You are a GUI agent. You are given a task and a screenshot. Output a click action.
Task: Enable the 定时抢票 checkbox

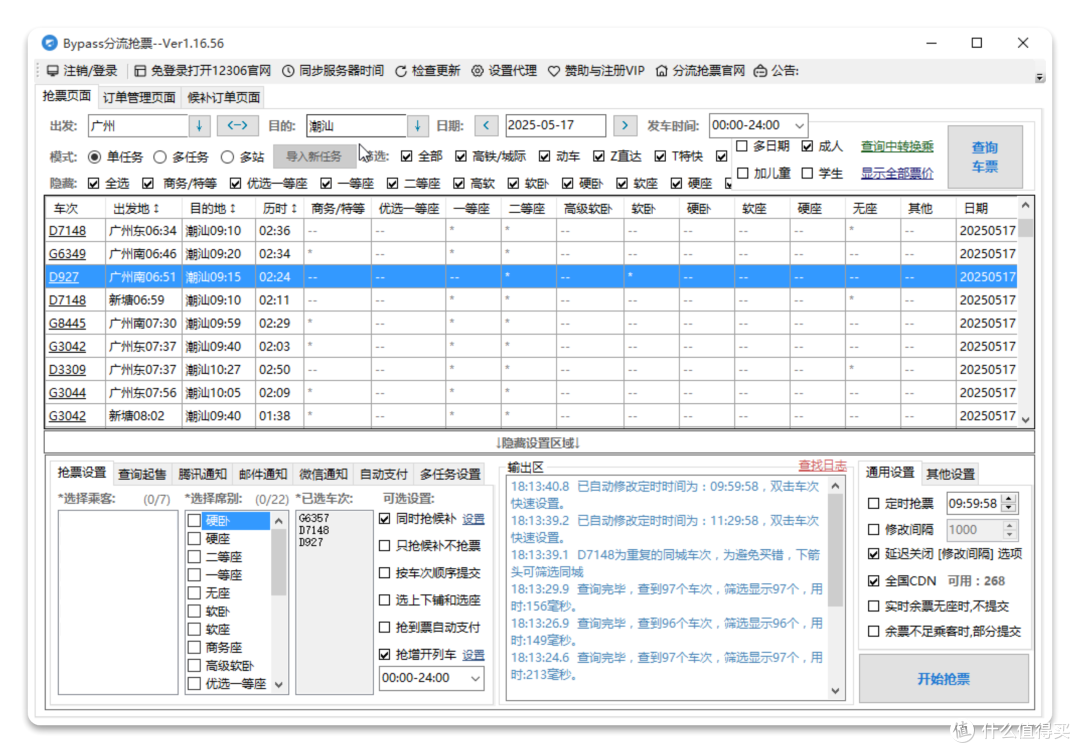pos(873,504)
